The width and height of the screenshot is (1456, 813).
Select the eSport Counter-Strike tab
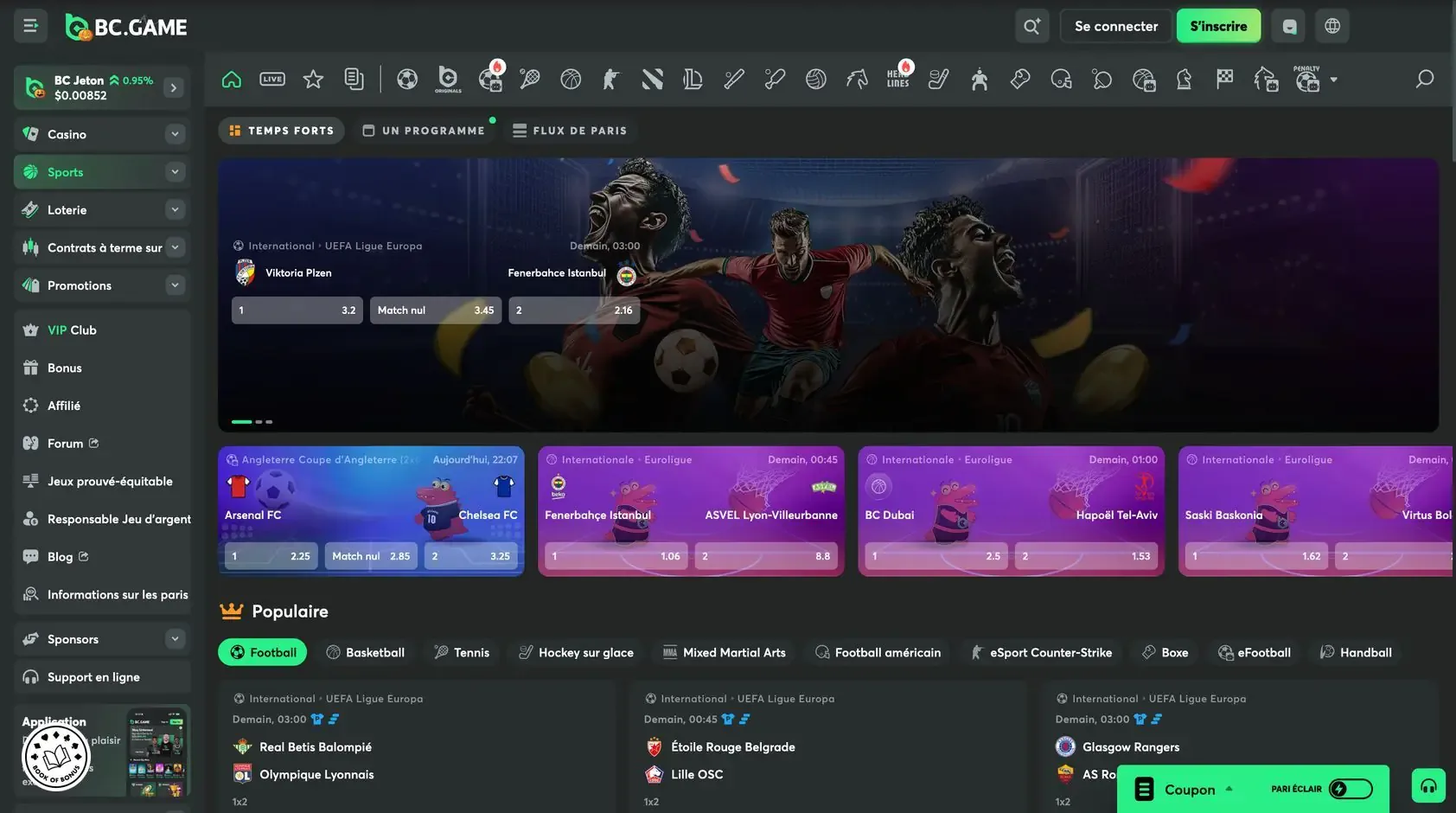[1041, 652]
